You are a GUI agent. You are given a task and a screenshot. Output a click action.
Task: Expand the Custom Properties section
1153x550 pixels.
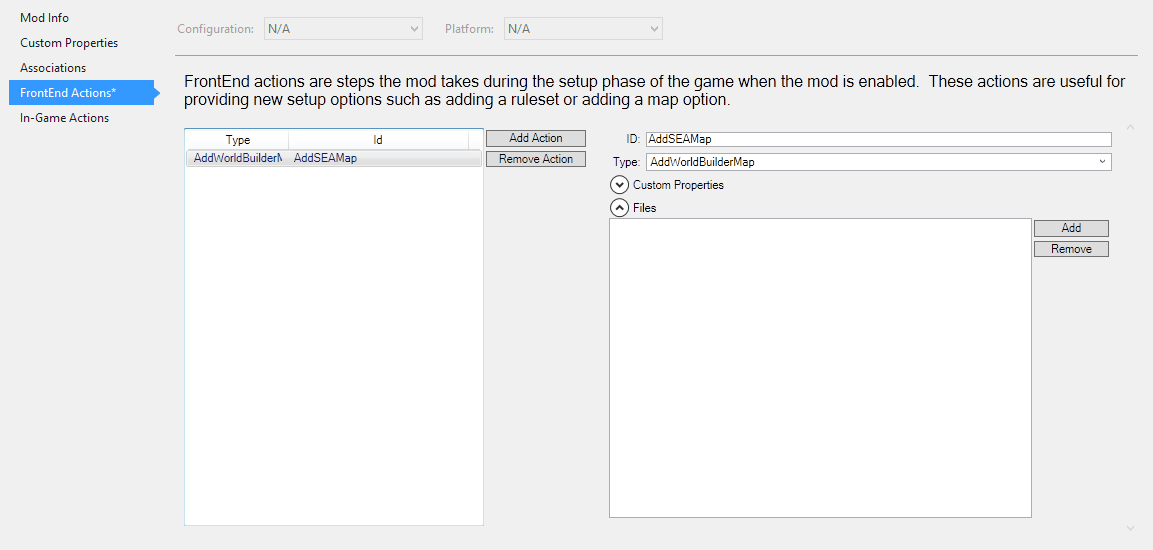[620, 185]
